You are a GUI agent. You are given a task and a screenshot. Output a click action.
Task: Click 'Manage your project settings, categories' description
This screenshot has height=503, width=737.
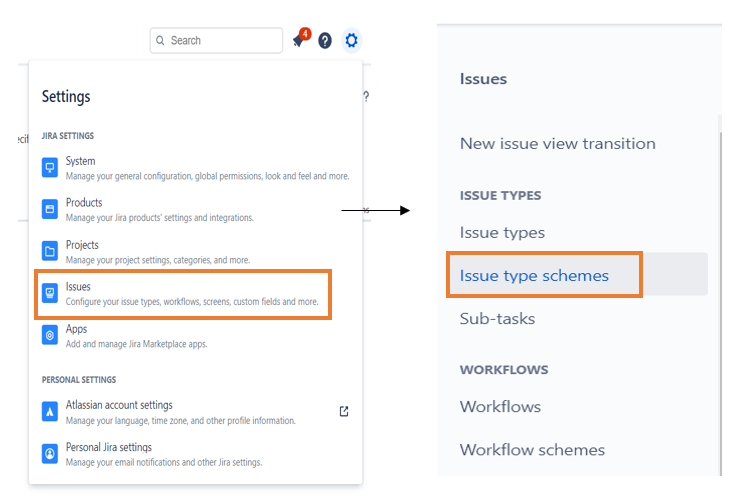tap(157, 260)
